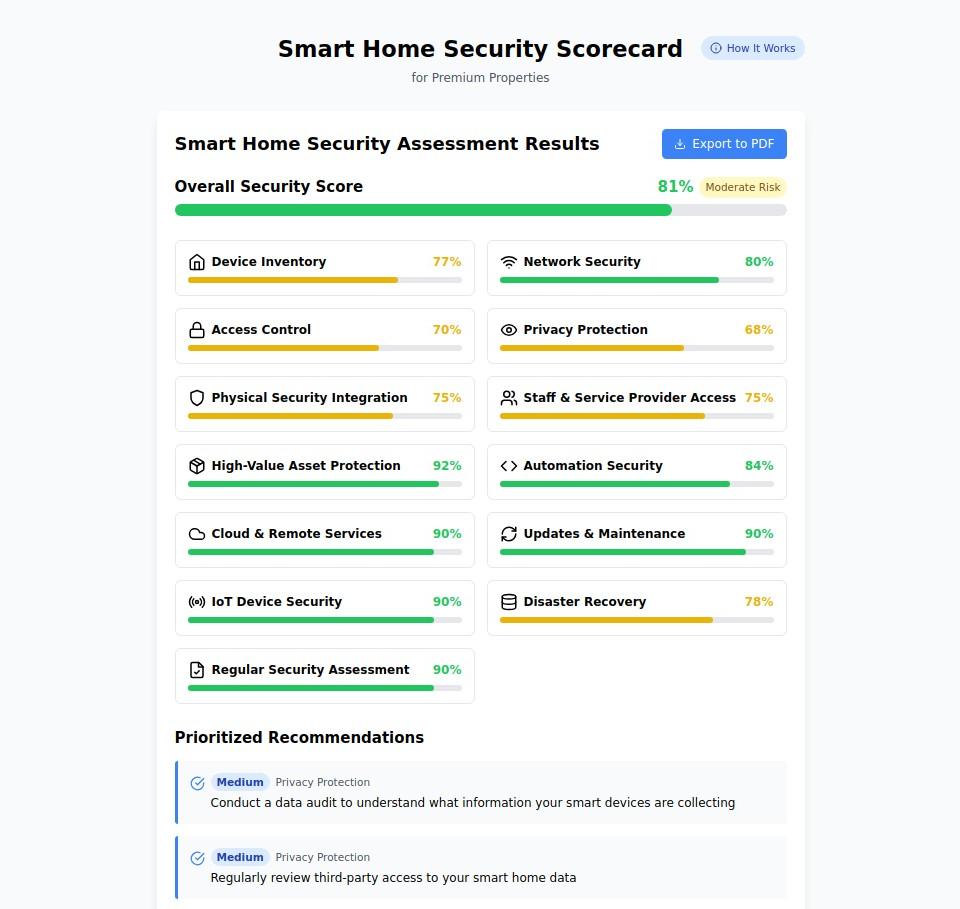This screenshot has height=909, width=960.
Task: Click the checkmark icon on the first recommendation
Action: (x=197, y=783)
